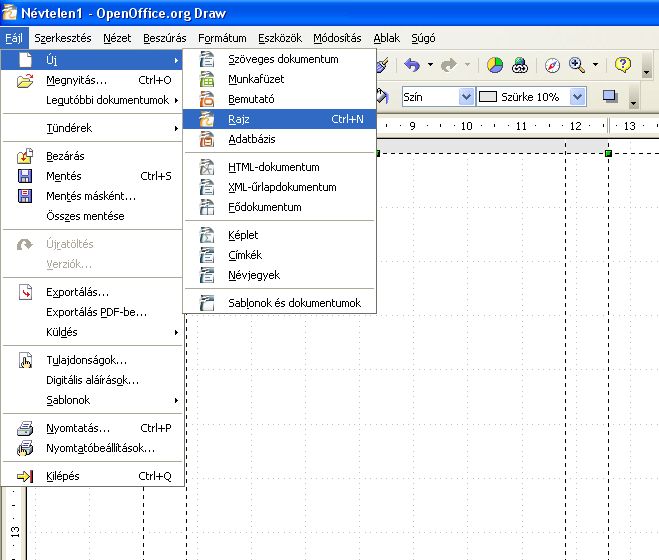The width and height of the screenshot is (659, 560).
Task: Choose Fődokumentum entry
Action: click(x=279, y=207)
